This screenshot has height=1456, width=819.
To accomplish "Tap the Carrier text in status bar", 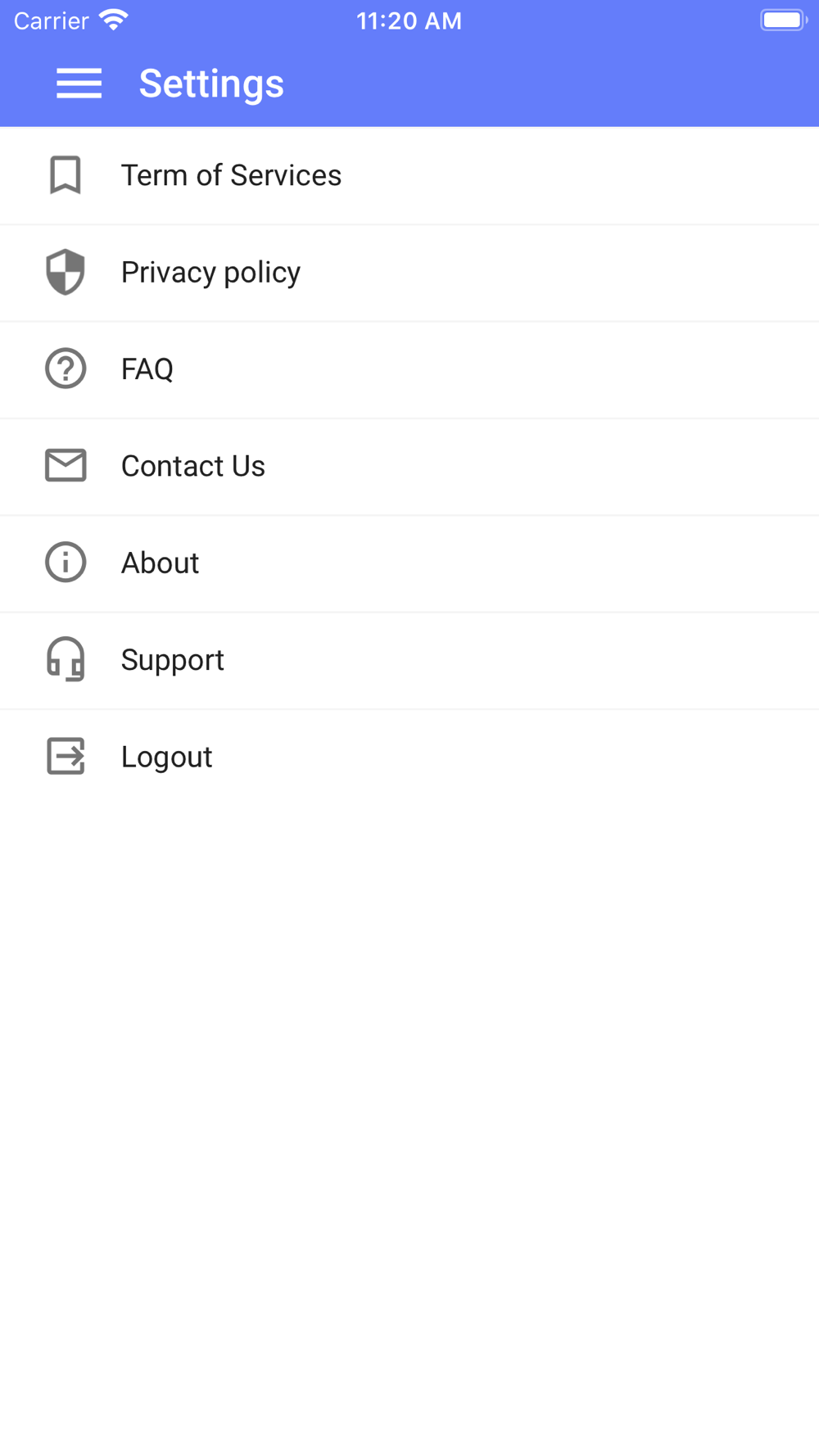I will (51, 21).
